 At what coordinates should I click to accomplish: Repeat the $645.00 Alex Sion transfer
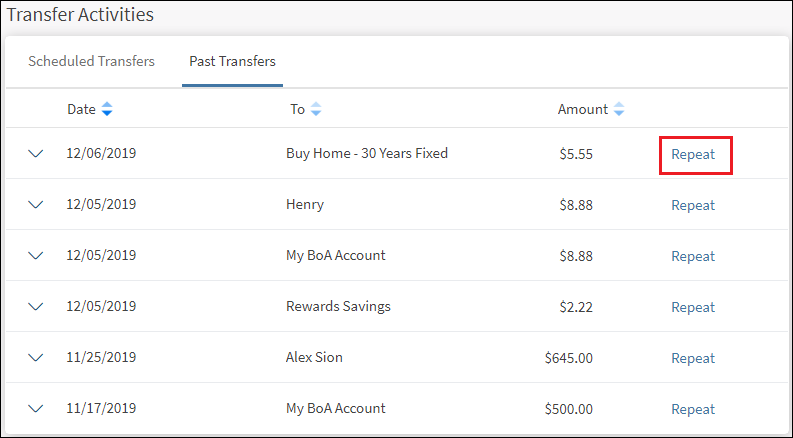(x=693, y=358)
